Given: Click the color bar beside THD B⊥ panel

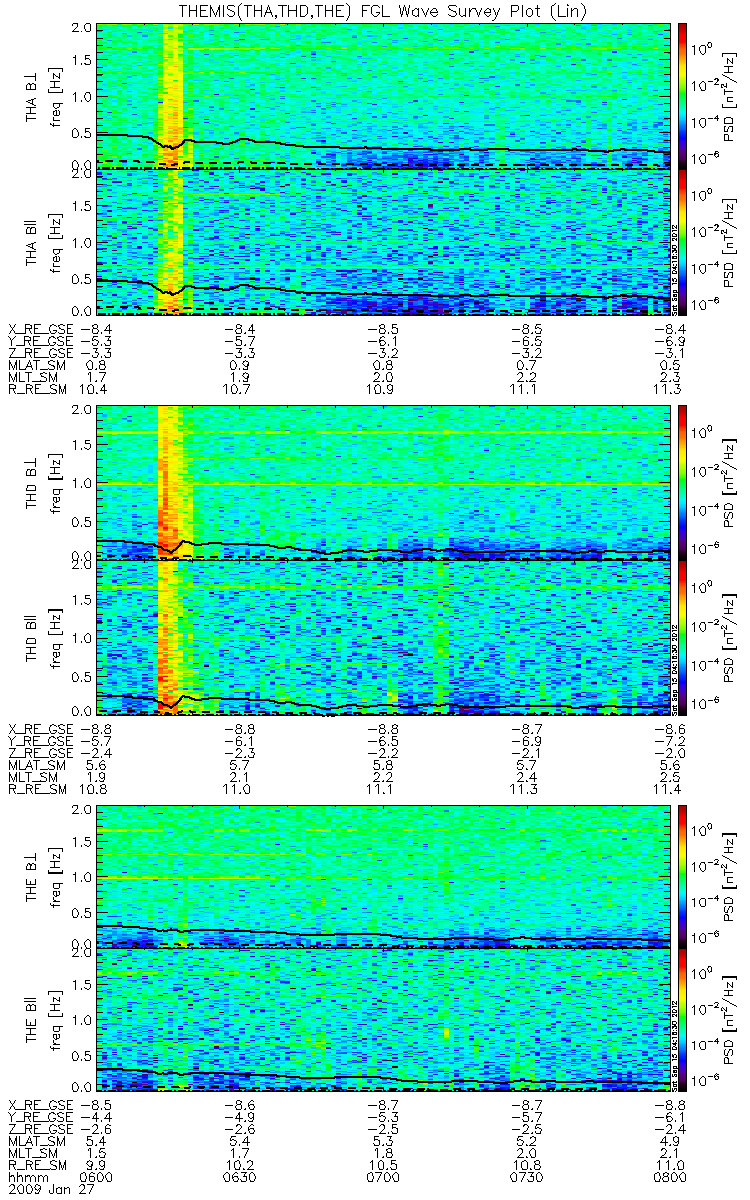Looking at the screenshot, I should pos(683,482).
